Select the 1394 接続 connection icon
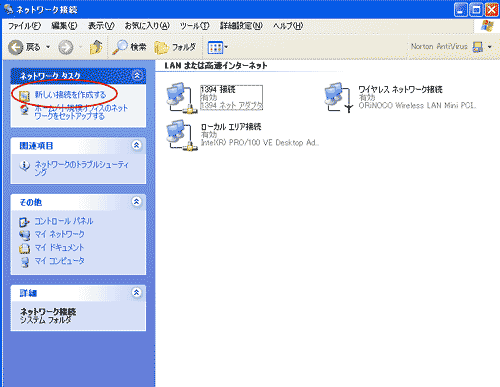 tap(181, 98)
